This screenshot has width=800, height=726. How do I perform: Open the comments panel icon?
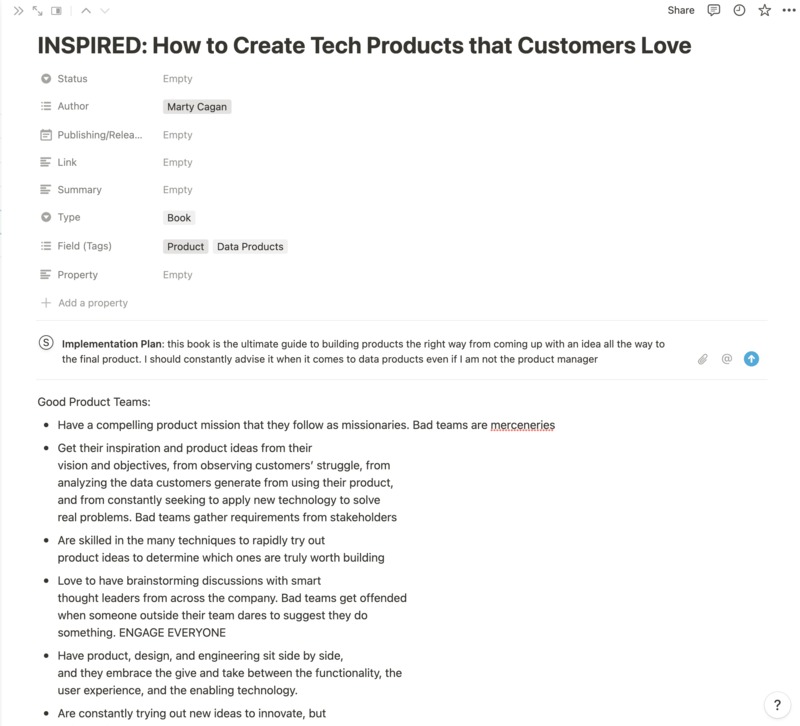pyautogui.click(x=714, y=10)
